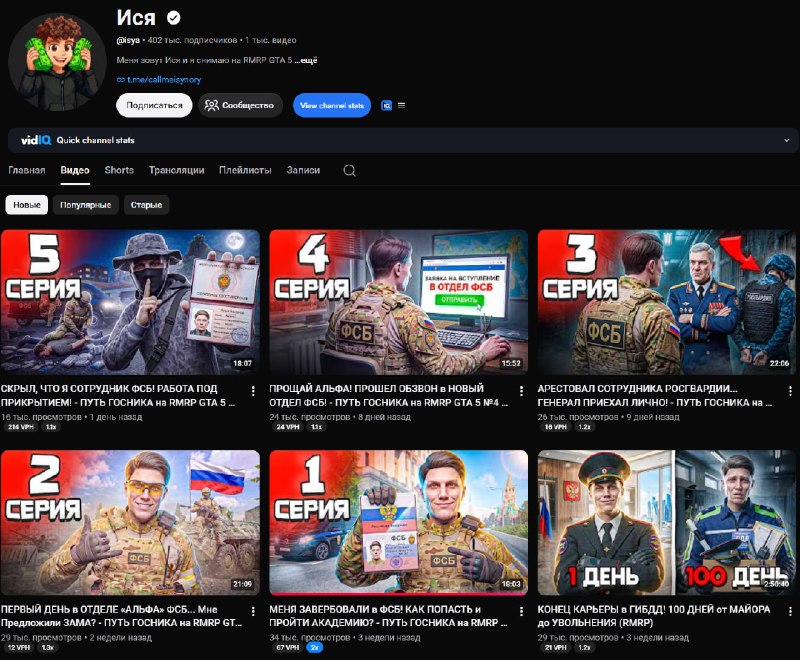Open the '1 СЕРИЯ' video thumbnail
Screen dimensions: 800x660
398,522
